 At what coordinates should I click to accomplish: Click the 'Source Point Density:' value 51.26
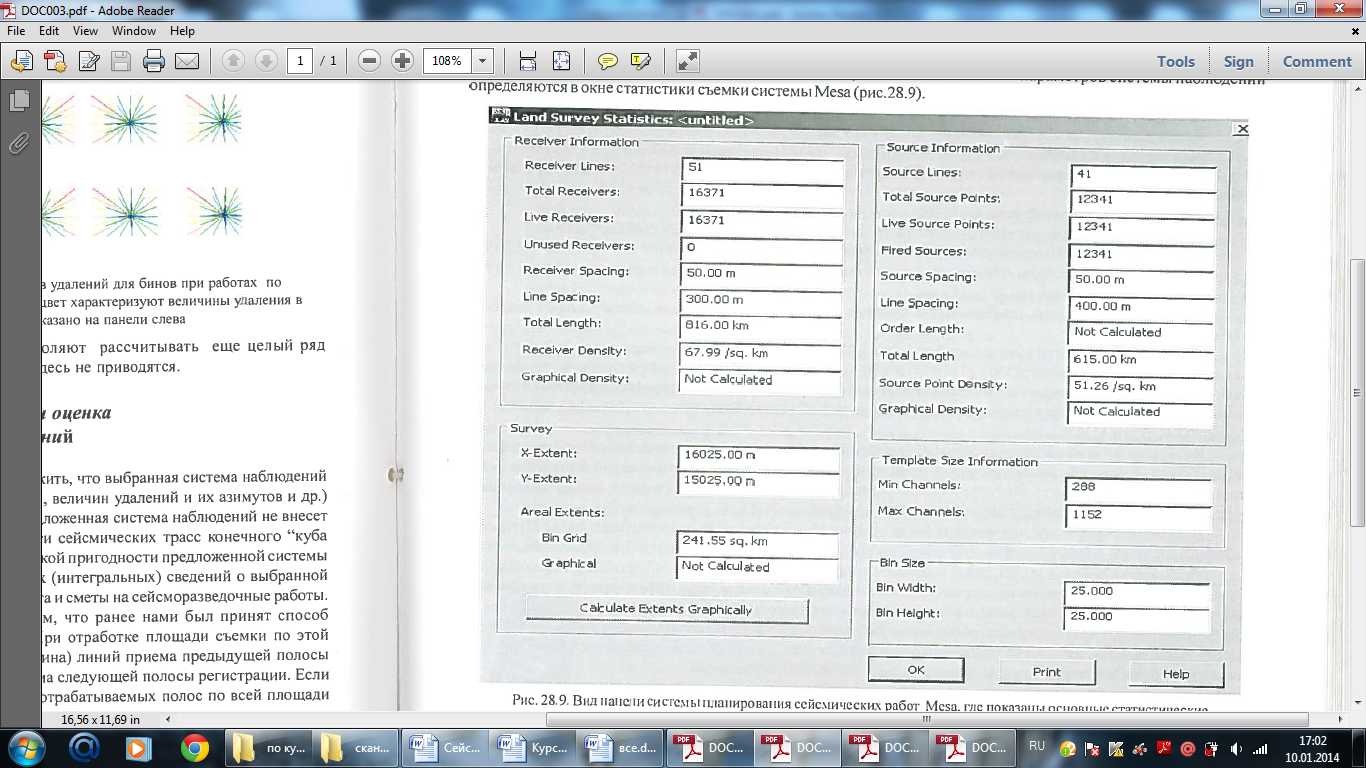tap(1141, 386)
